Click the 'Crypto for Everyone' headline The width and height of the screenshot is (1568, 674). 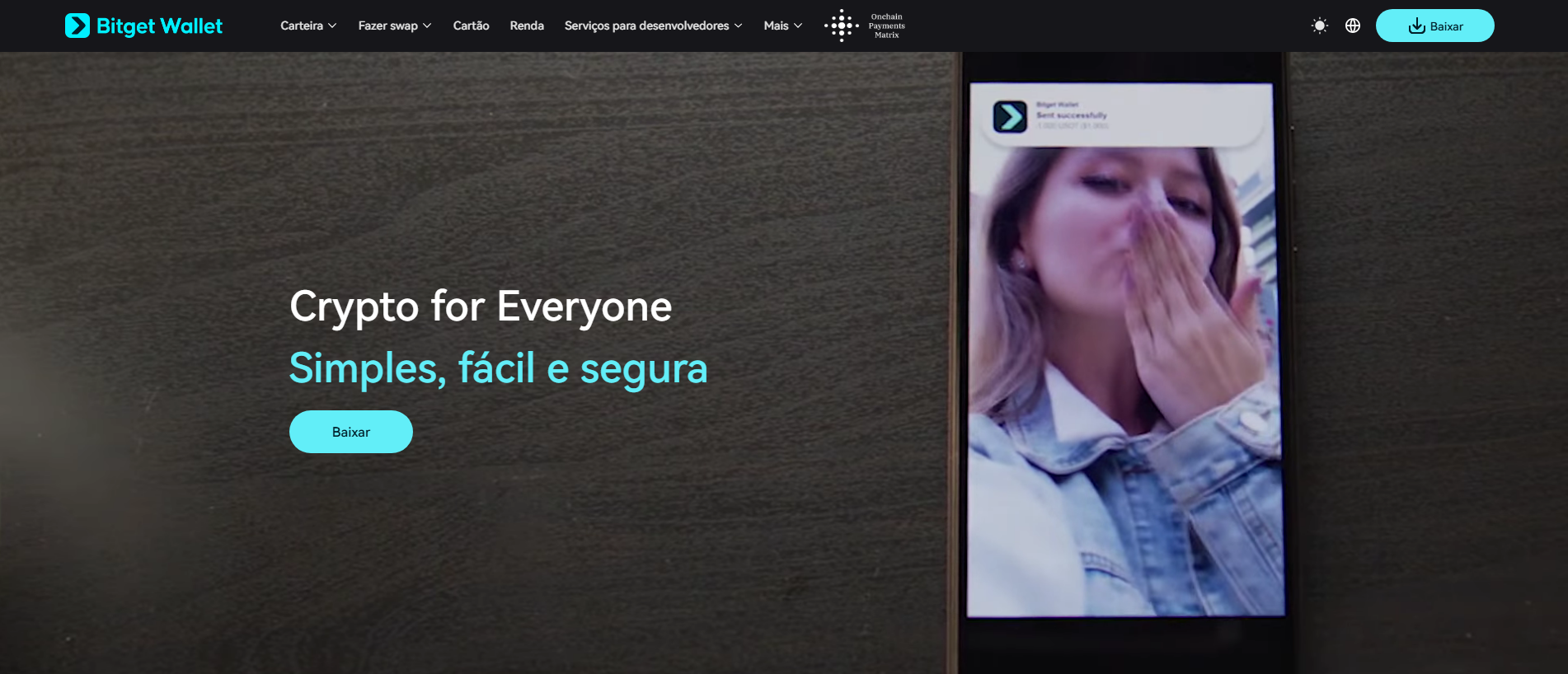[x=481, y=307]
